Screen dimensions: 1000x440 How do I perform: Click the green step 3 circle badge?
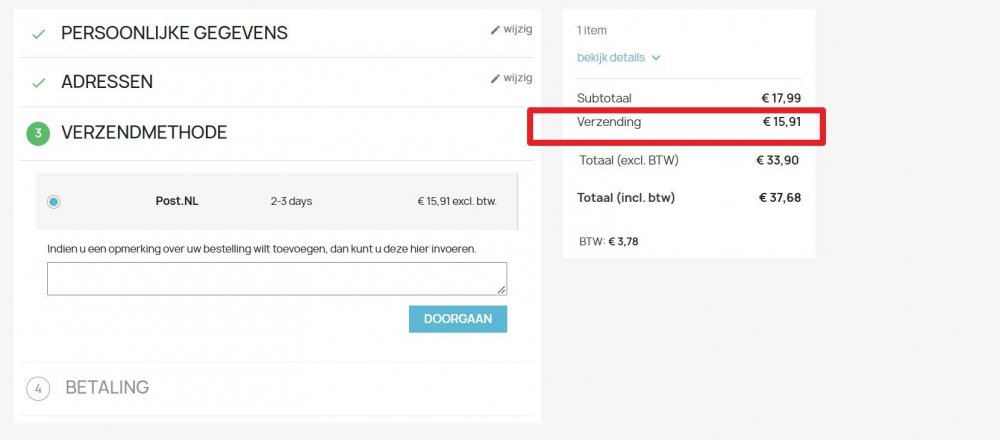(x=38, y=133)
